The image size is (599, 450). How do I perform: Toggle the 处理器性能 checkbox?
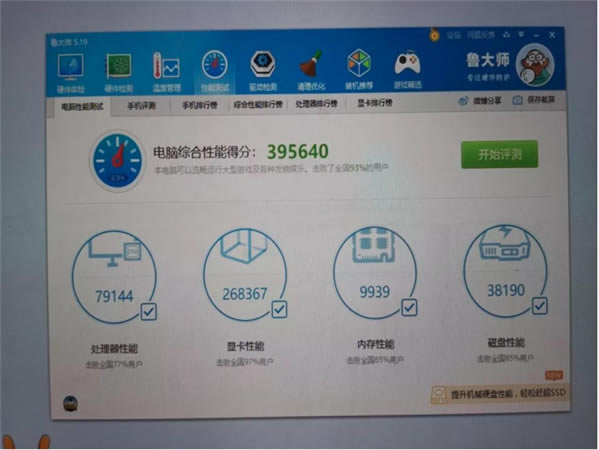pos(149,311)
